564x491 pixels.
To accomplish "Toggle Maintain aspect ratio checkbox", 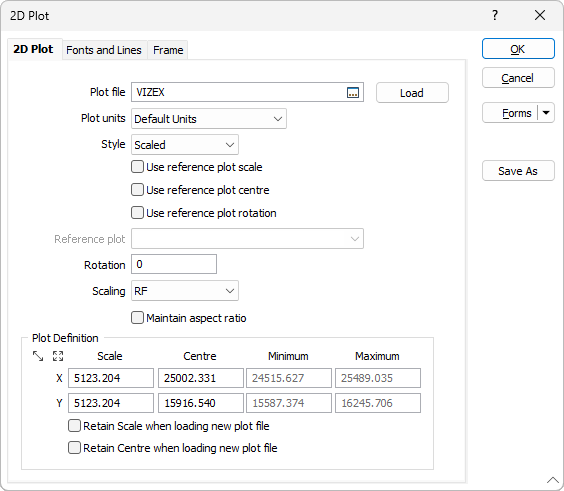I will point(137,318).
